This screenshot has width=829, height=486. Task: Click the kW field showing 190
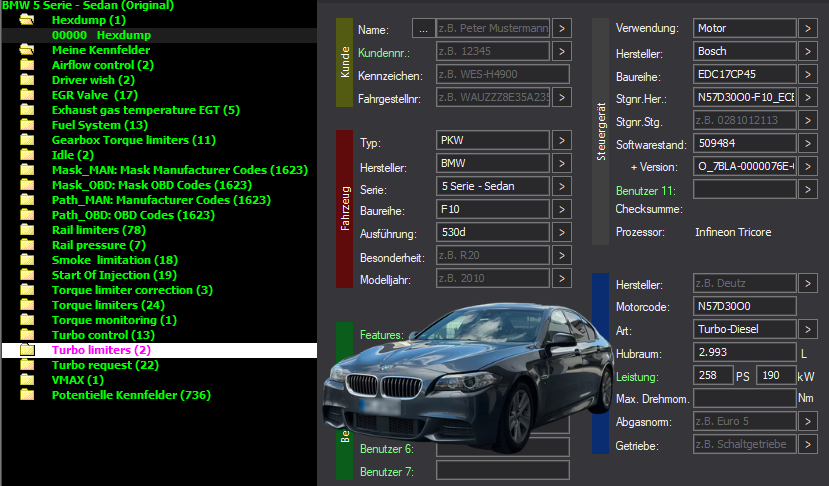pos(776,375)
